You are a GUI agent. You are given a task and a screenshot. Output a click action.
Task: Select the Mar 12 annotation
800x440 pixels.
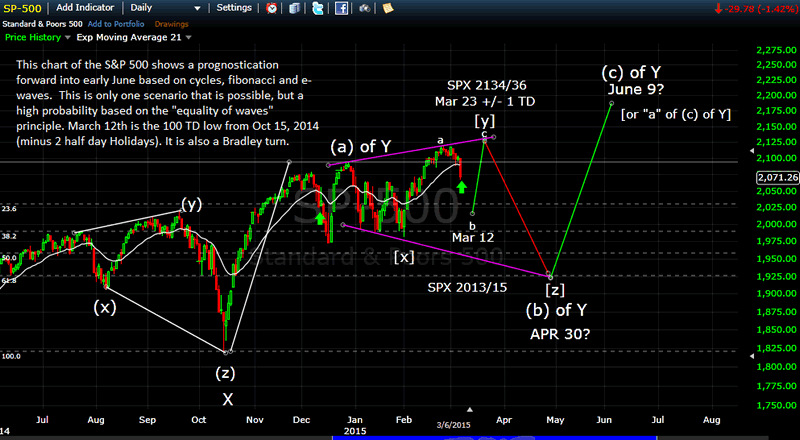[x=473, y=237]
